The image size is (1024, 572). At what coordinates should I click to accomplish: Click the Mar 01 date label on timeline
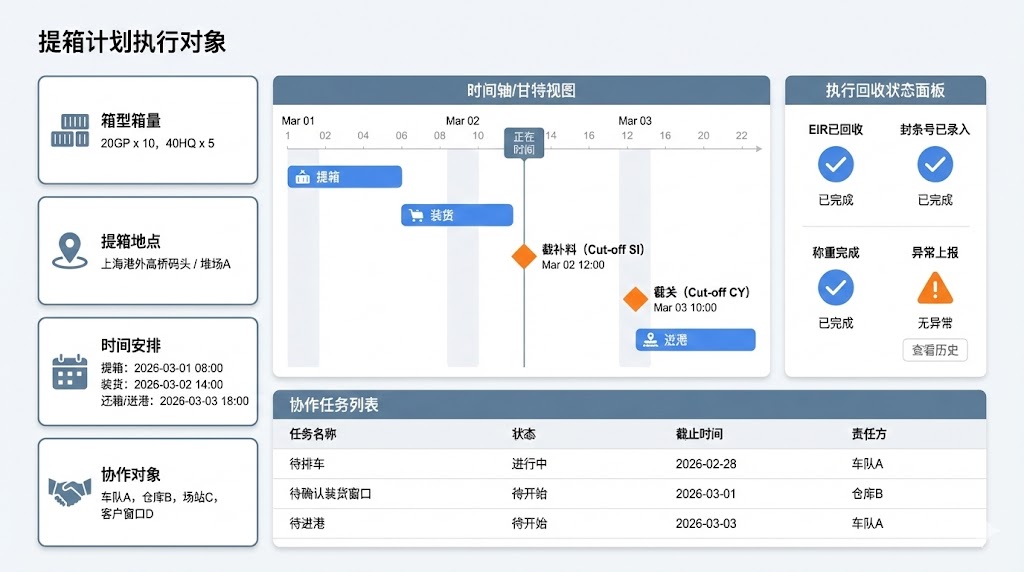[x=298, y=121]
